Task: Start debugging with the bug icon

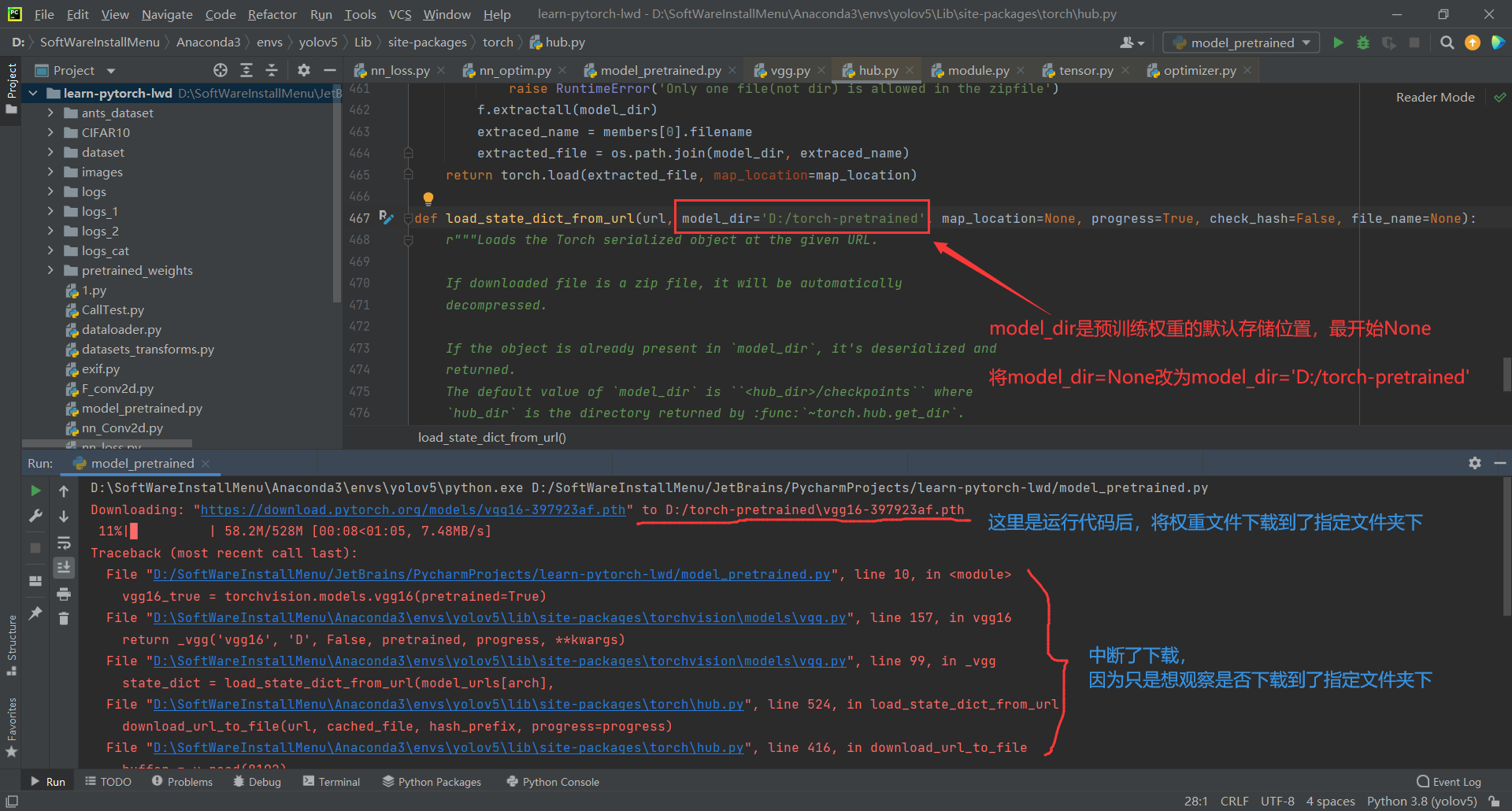Action: pyautogui.click(x=1363, y=43)
